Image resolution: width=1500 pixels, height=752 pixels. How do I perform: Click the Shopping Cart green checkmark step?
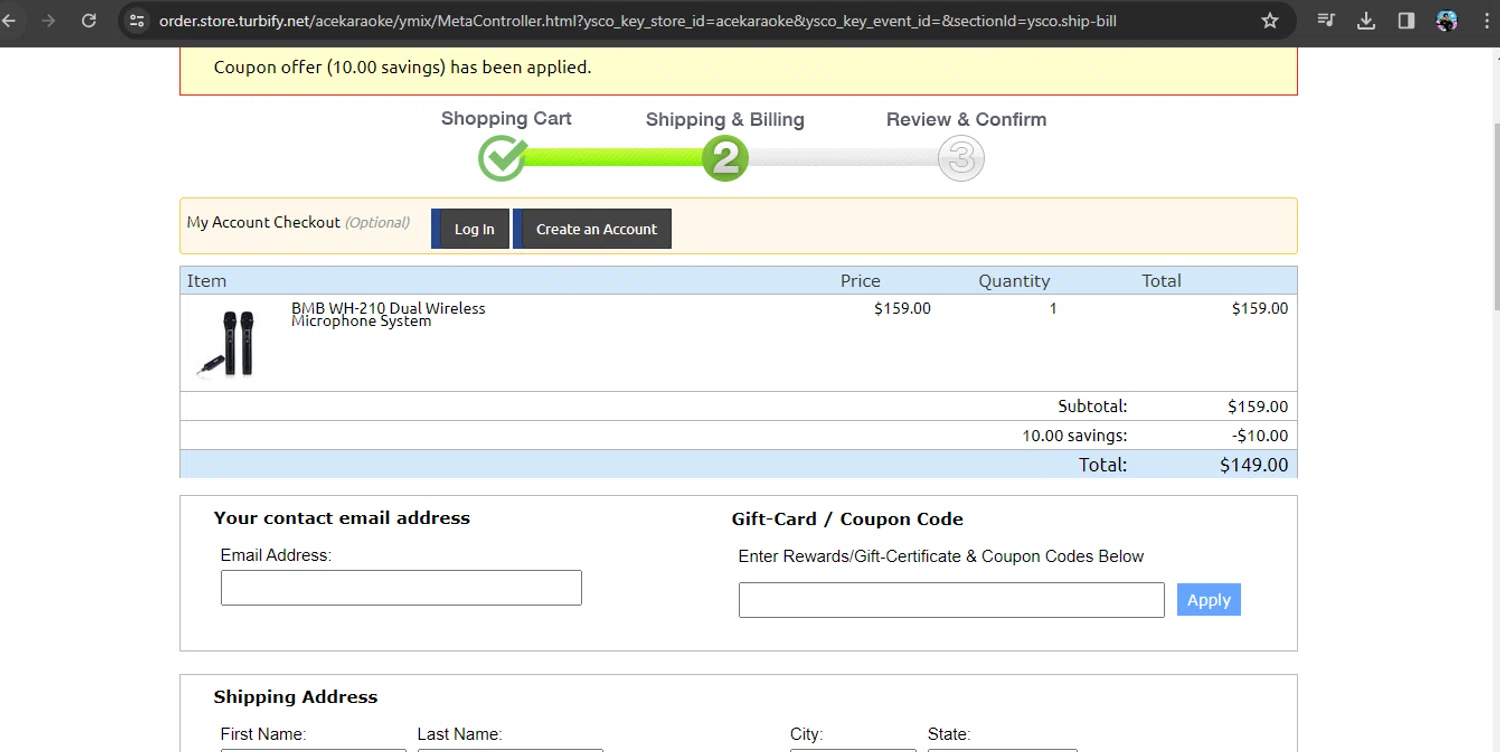pyautogui.click(x=502, y=158)
